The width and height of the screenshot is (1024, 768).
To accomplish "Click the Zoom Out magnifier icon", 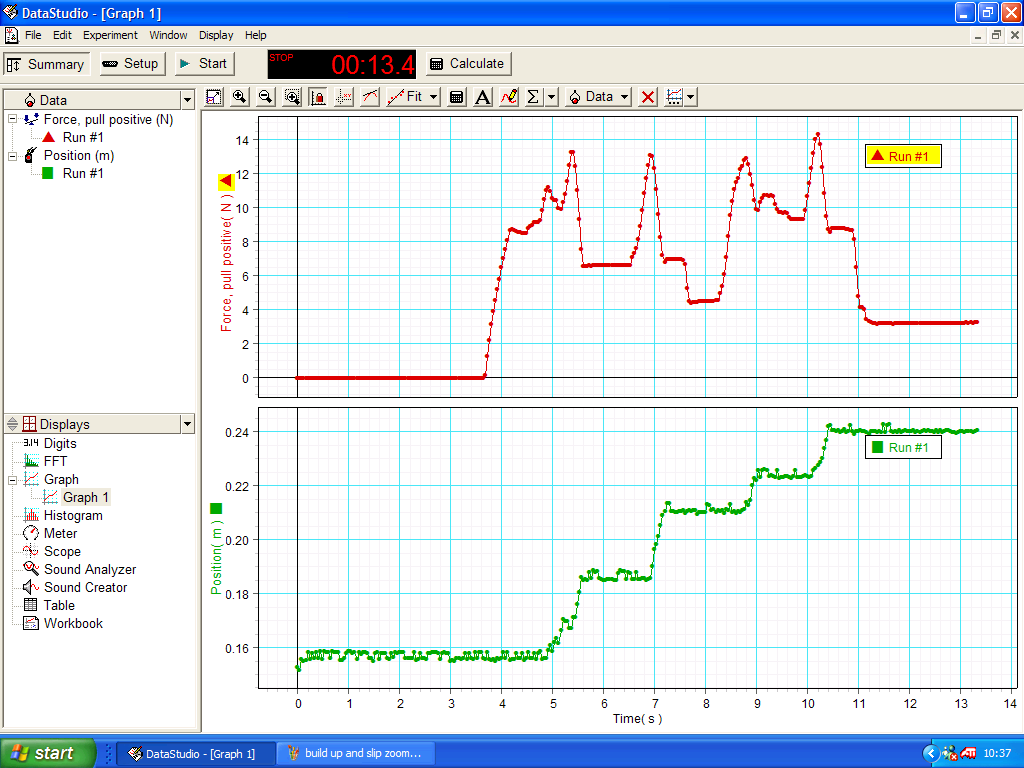I will pyautogui.click(x=266, y=97).
